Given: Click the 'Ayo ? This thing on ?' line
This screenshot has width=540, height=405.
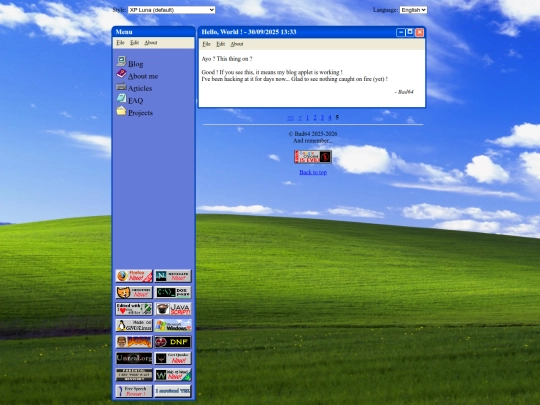Looking at the screenshot, I should (x=227, y=59).
